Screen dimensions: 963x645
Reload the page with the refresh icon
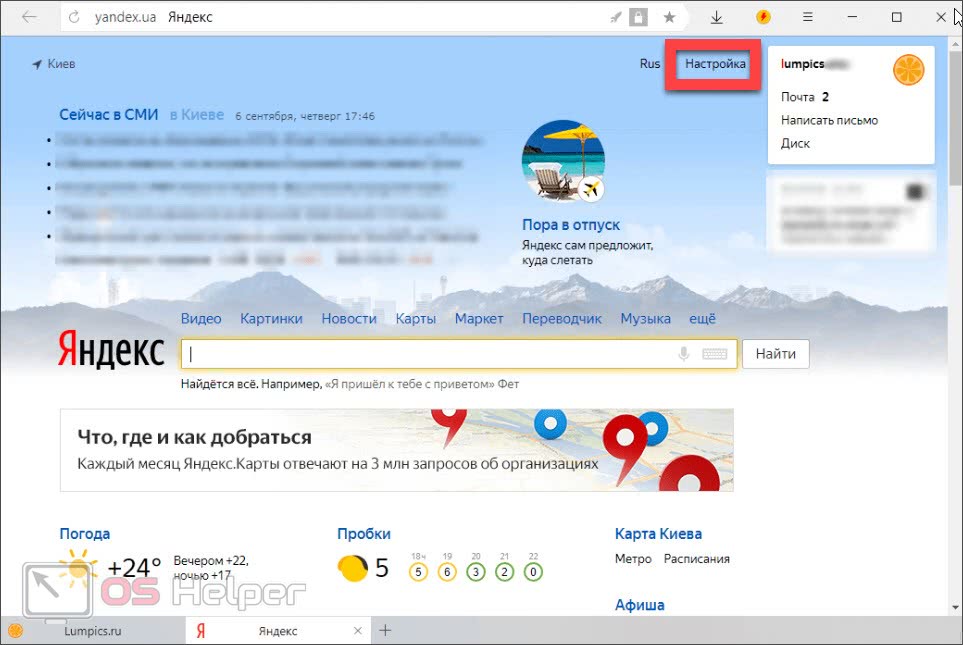coord(76,18)
